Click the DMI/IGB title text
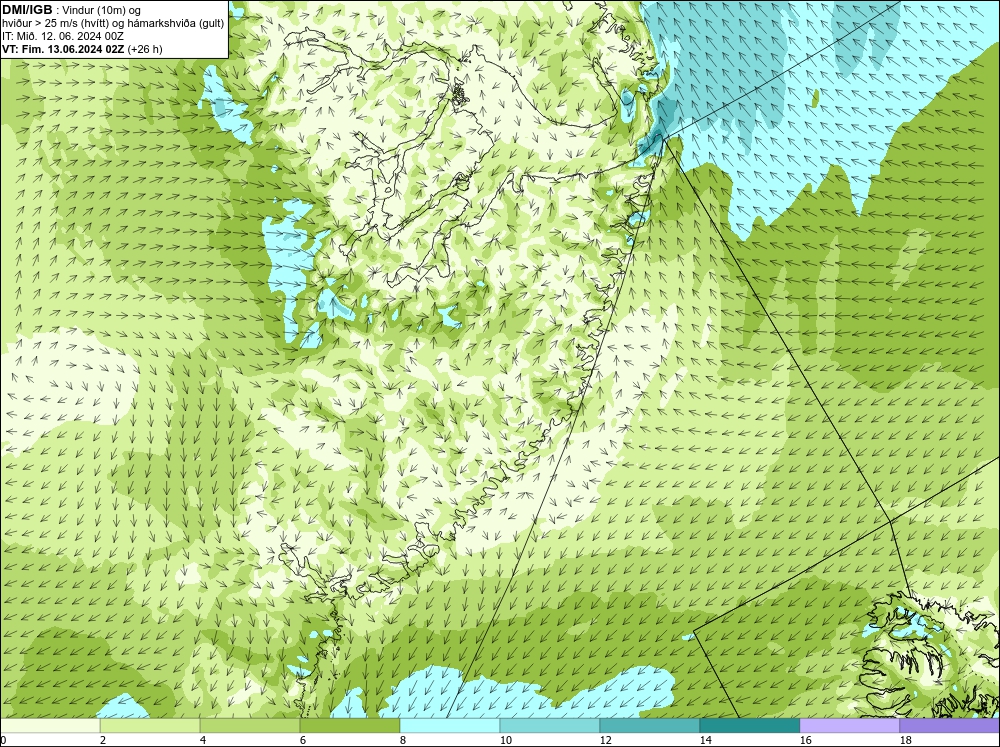The image size is (1000, 747). pos(27,10)
